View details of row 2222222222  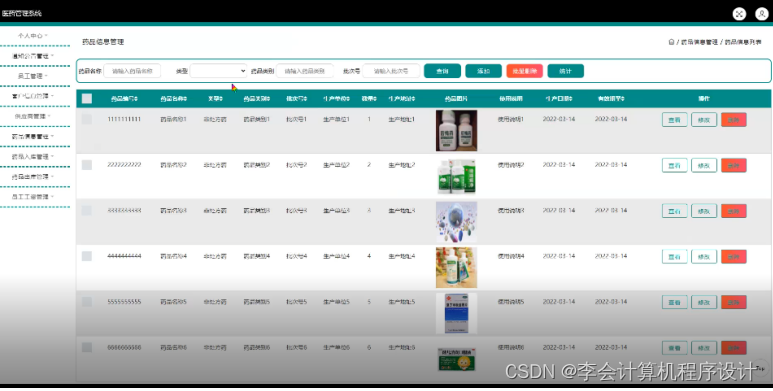[674, 165]
